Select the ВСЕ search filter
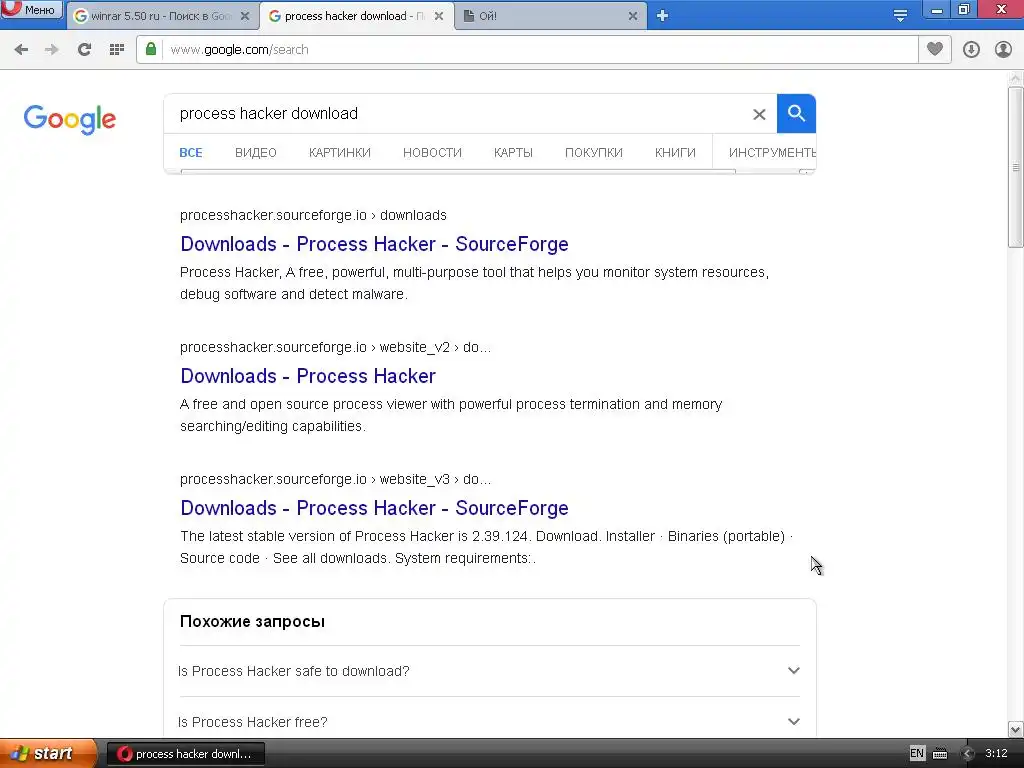Screen dimensions: 1024x768 (191, 153)
